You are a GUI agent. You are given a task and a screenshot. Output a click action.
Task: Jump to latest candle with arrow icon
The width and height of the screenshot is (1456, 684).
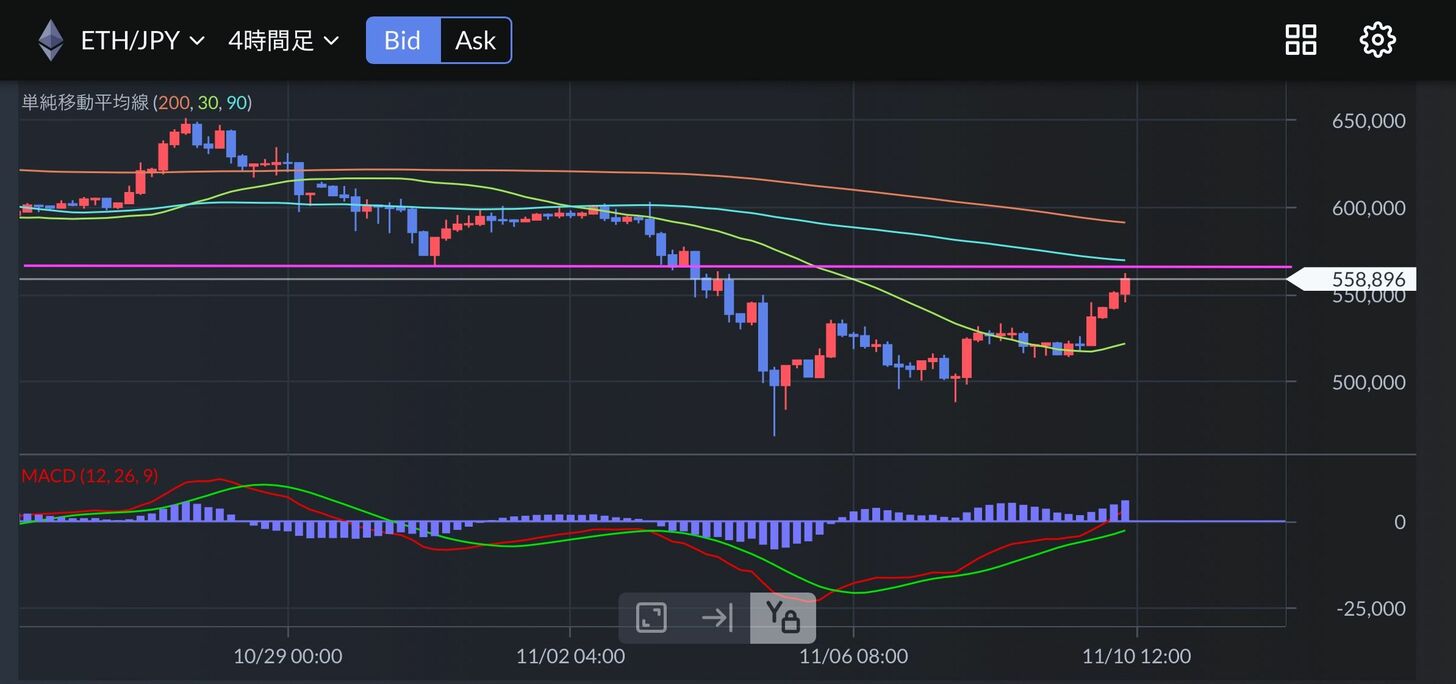pos(717,618)
